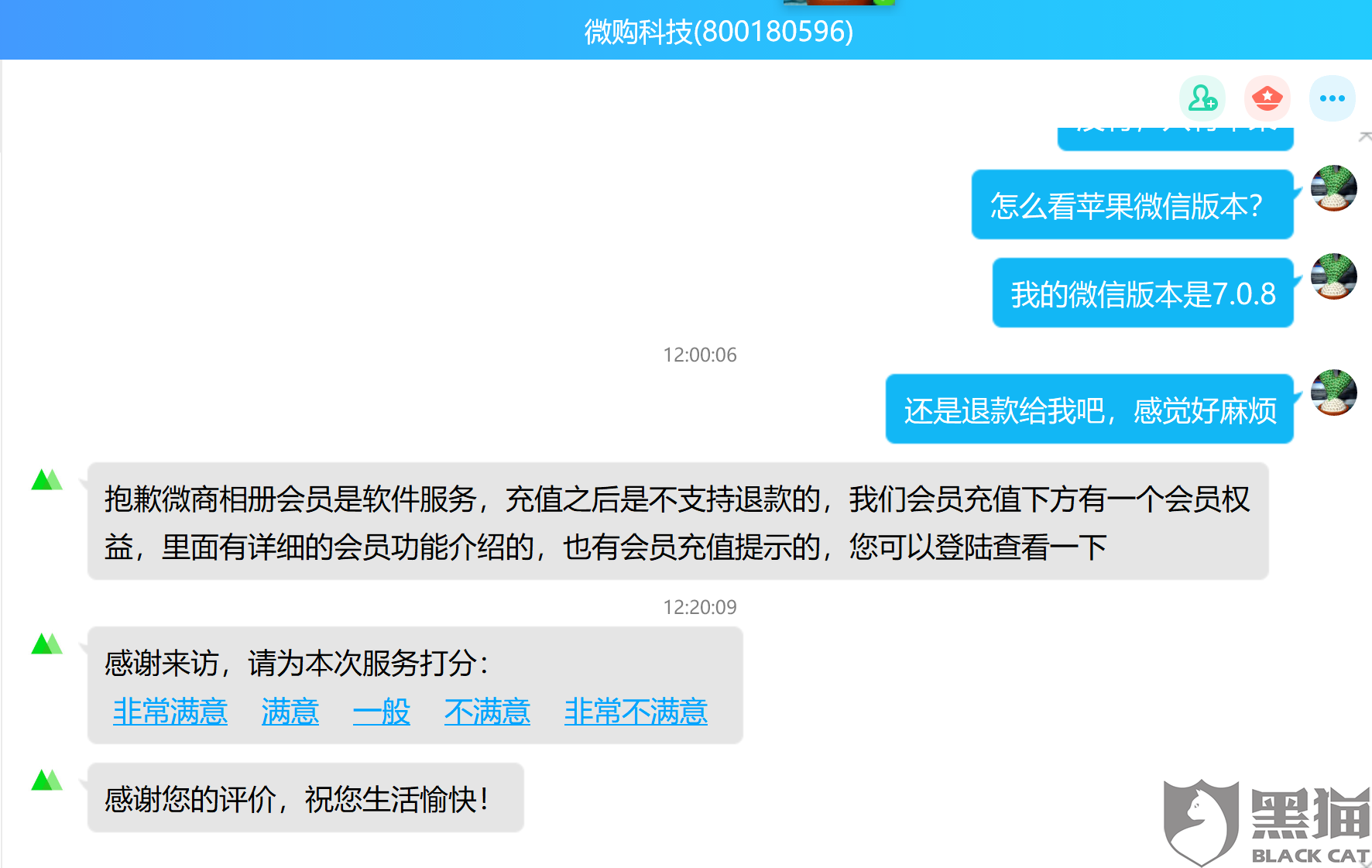Select the 非常满意 rating link
1372x868 pixels.
coord(170,711)
